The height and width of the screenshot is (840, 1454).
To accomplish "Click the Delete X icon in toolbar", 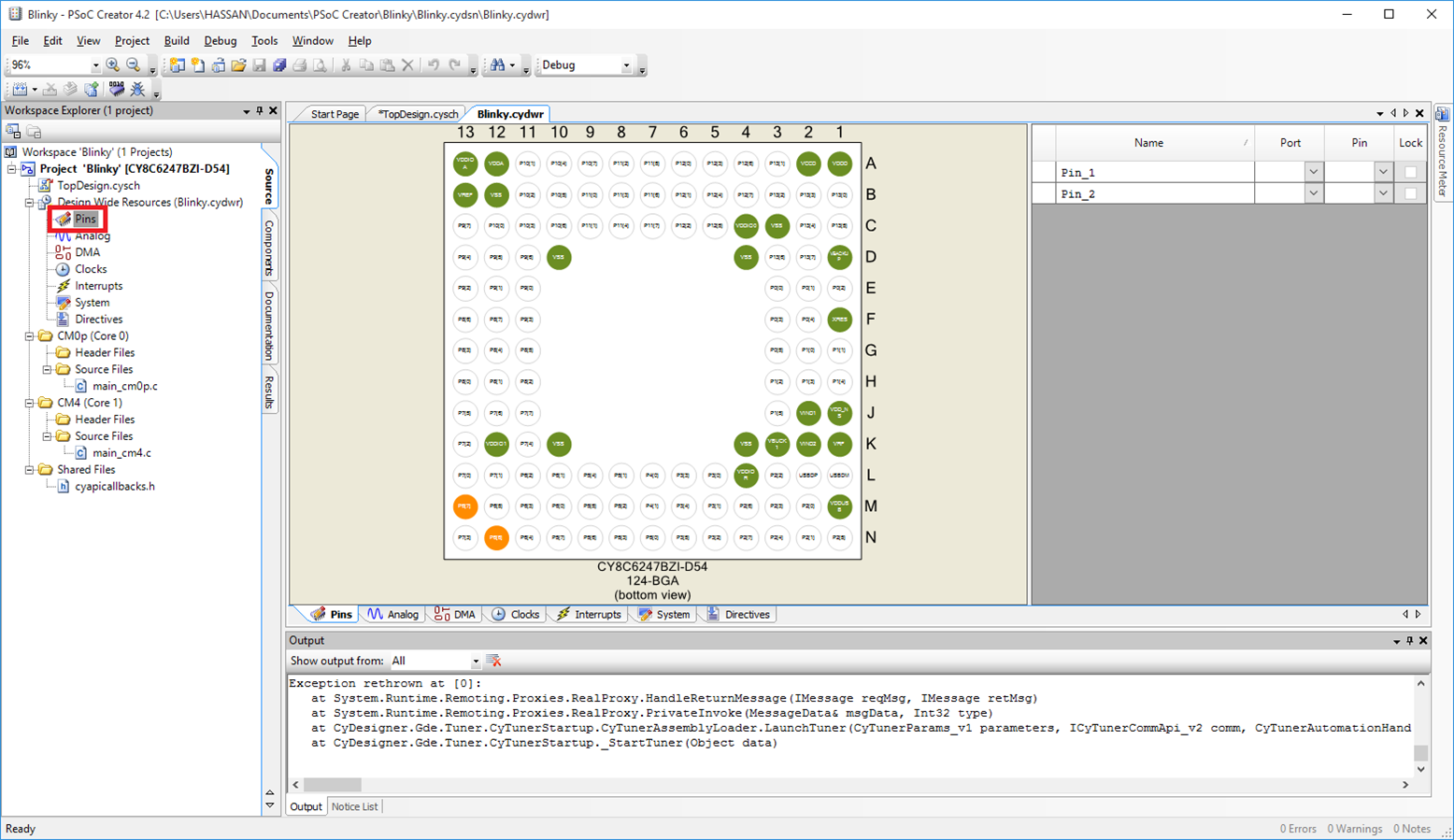I will [x=407, y=65].
